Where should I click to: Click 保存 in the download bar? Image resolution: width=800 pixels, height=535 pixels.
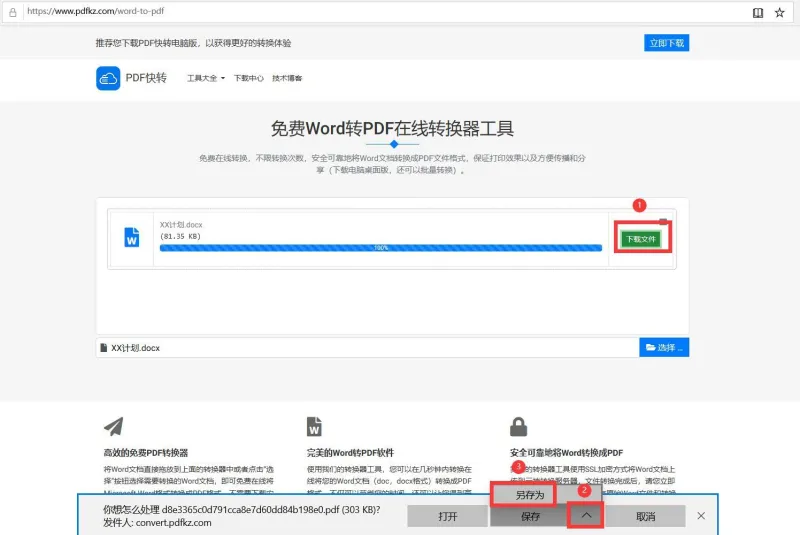(529, 517)
